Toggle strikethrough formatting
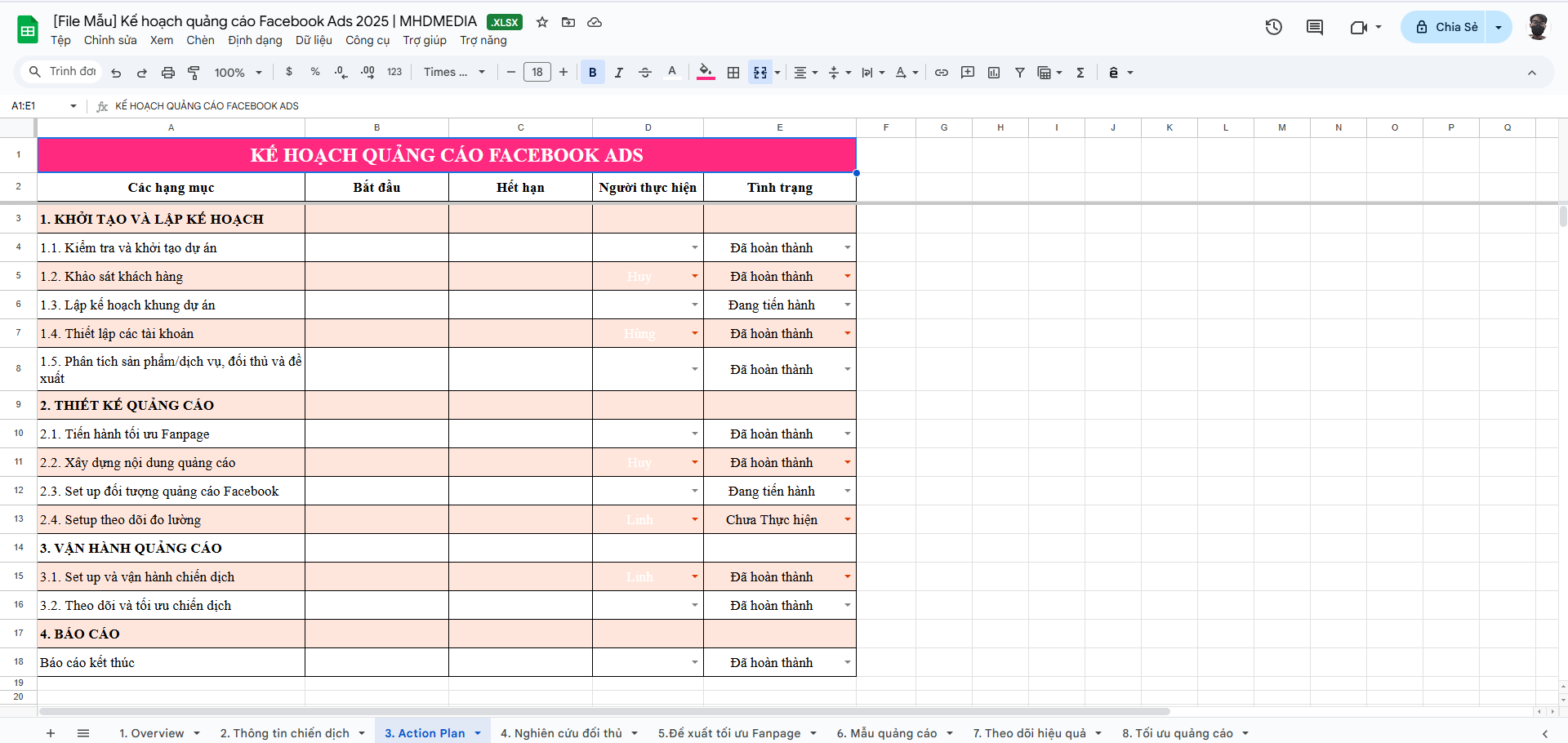Image resolution: width=1568 pixels, height=743 pixels. (645, 73)
